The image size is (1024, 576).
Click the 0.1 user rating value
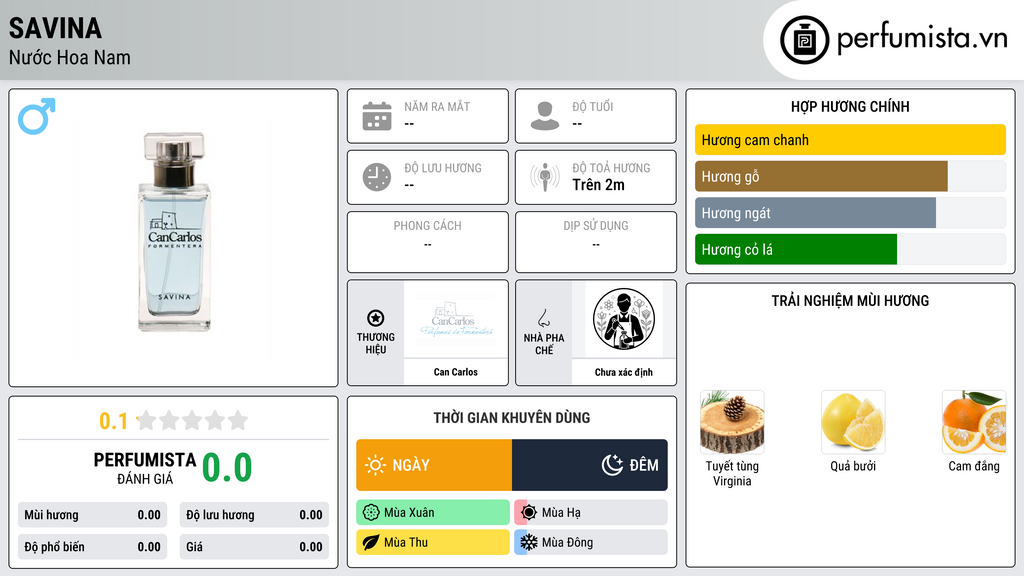point(113,421)
